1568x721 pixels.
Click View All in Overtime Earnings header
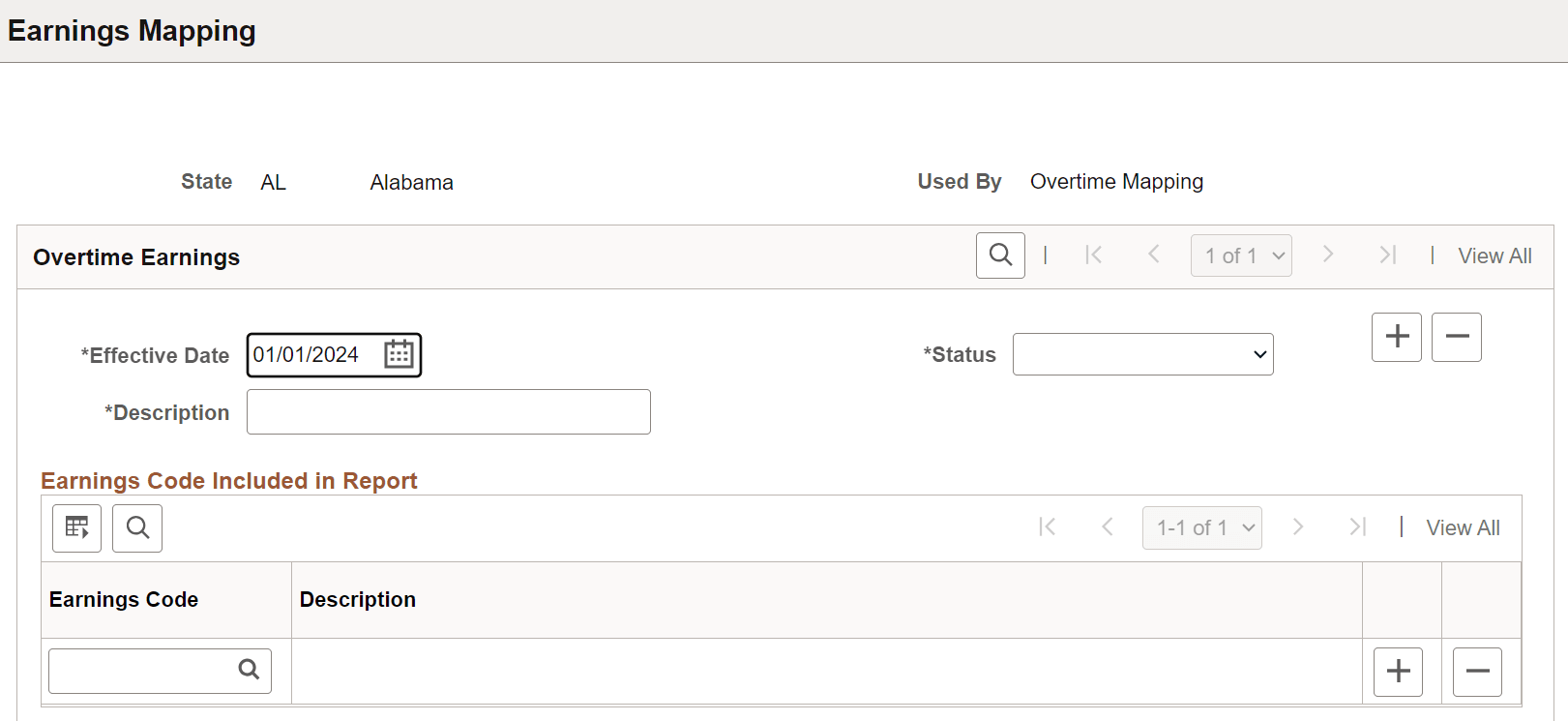tap(1494, 255)
